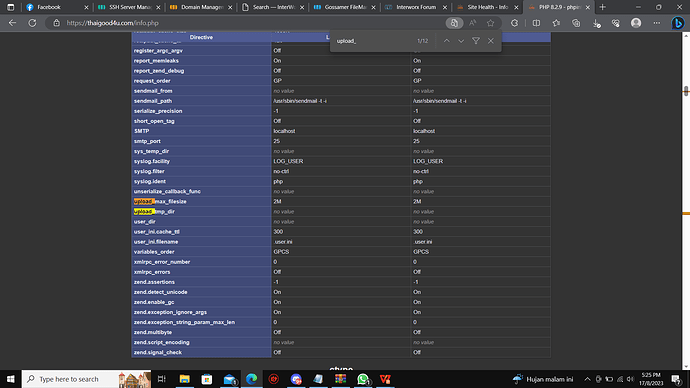View site information lock icon
Viewport: 690px width, 388px height.
coord(56,23)
